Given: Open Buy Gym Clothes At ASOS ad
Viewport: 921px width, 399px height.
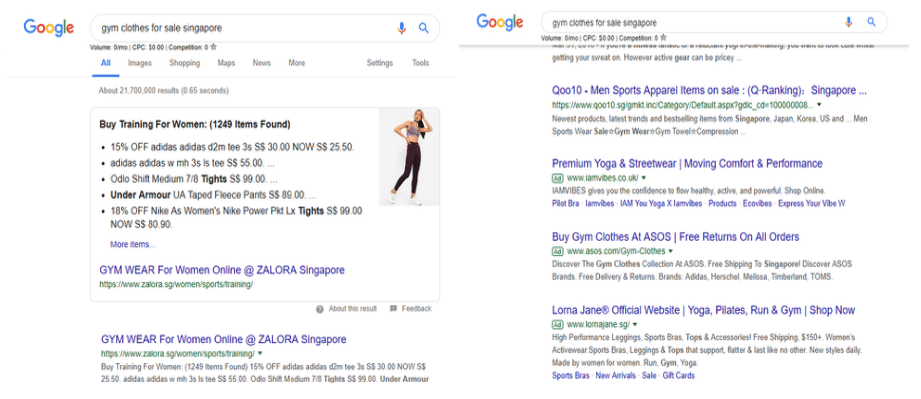Looking at the screenshot, I should point(675,237).
